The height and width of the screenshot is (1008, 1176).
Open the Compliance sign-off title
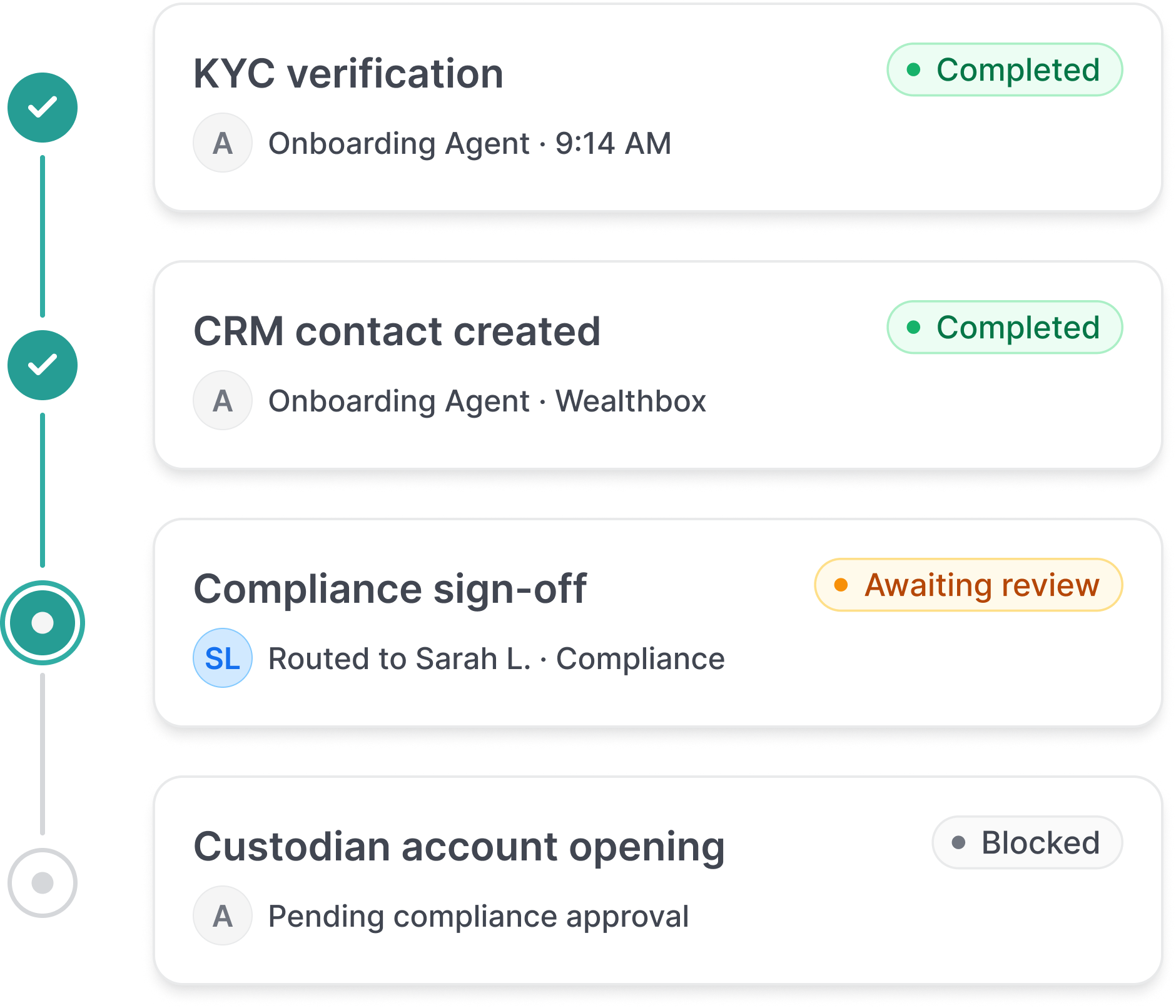click(x=390, y=589)
